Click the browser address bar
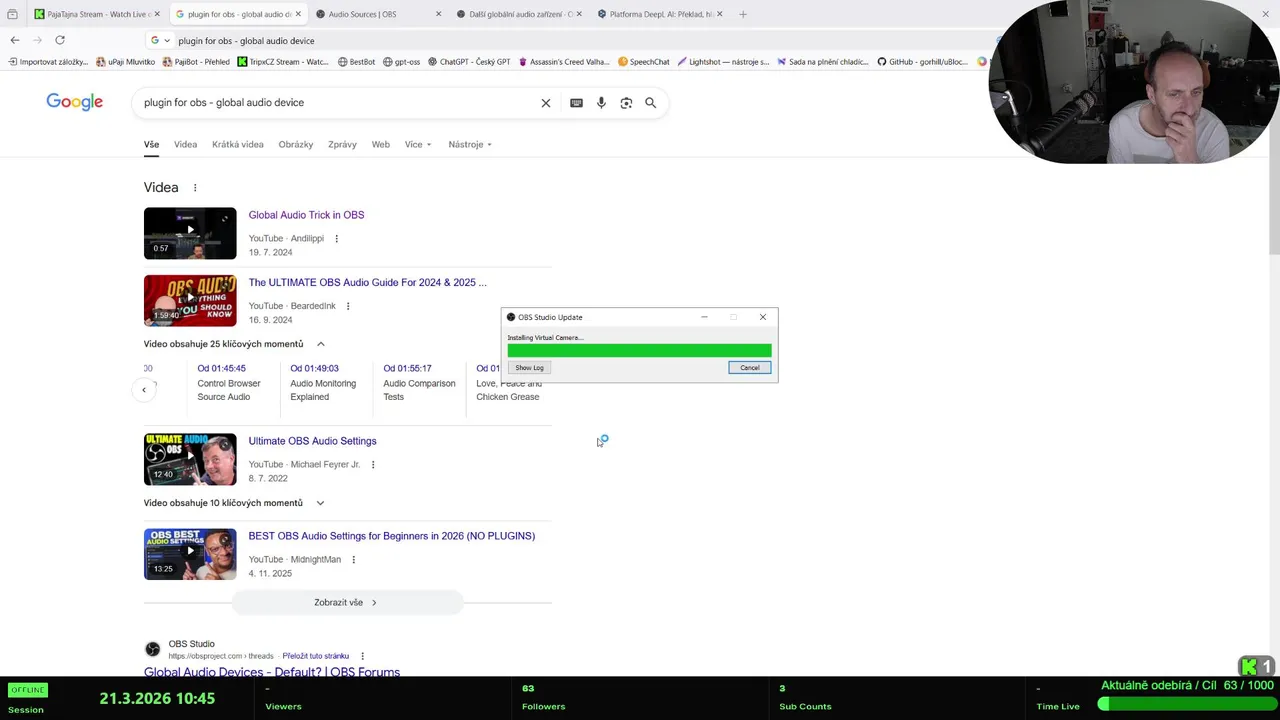Viewport: 1280px width, 720px height. click(580, 41)
